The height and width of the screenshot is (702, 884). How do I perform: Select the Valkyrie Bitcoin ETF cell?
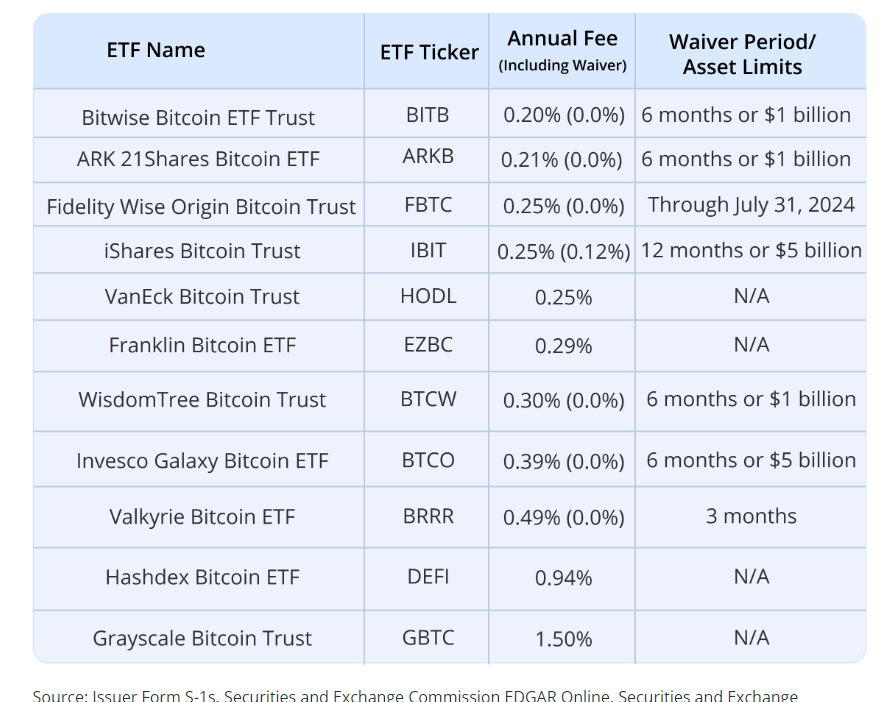click(x=202, y=517)
